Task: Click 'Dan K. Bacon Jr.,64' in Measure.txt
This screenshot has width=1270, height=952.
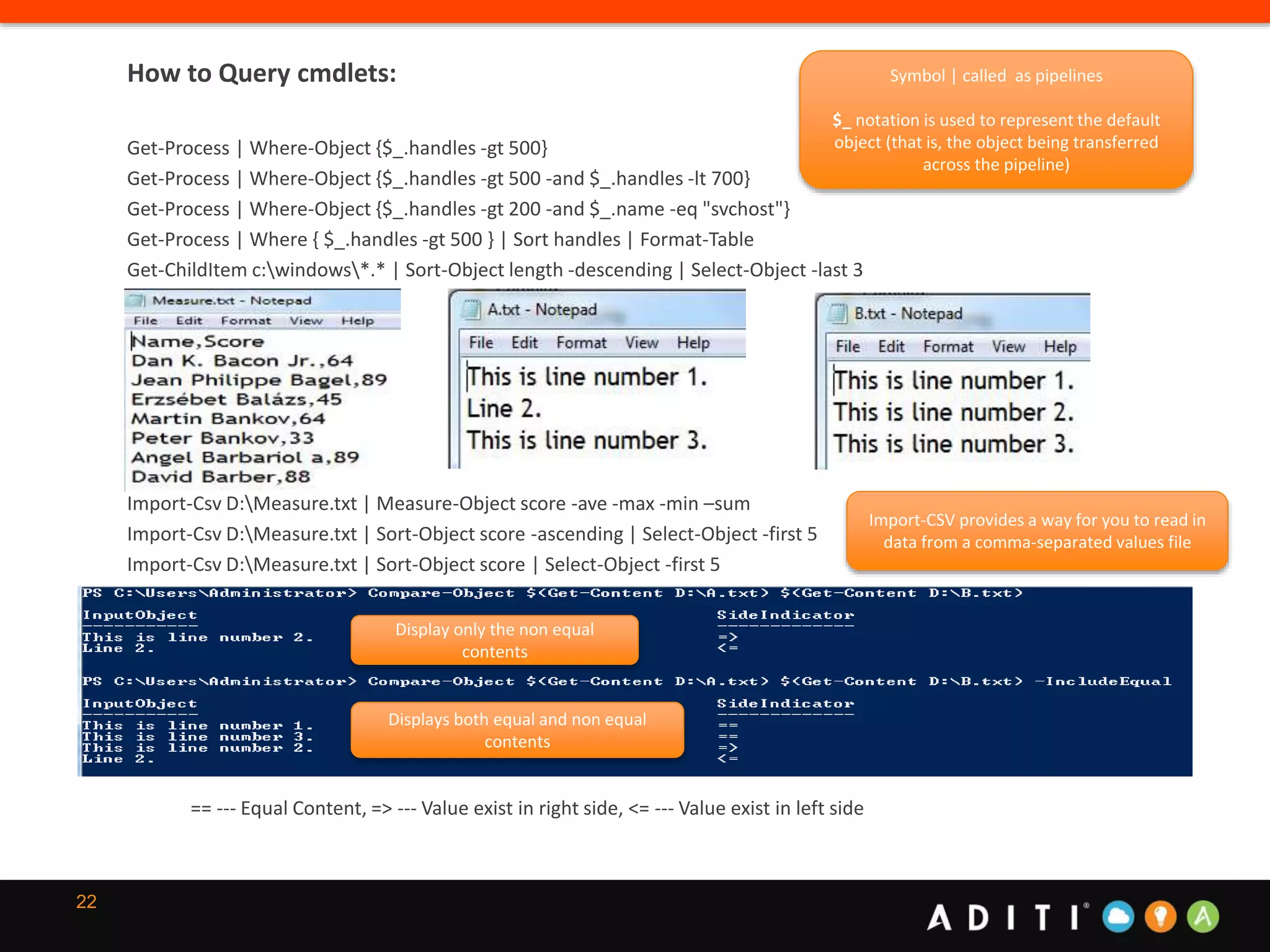Action: (242, 361)
